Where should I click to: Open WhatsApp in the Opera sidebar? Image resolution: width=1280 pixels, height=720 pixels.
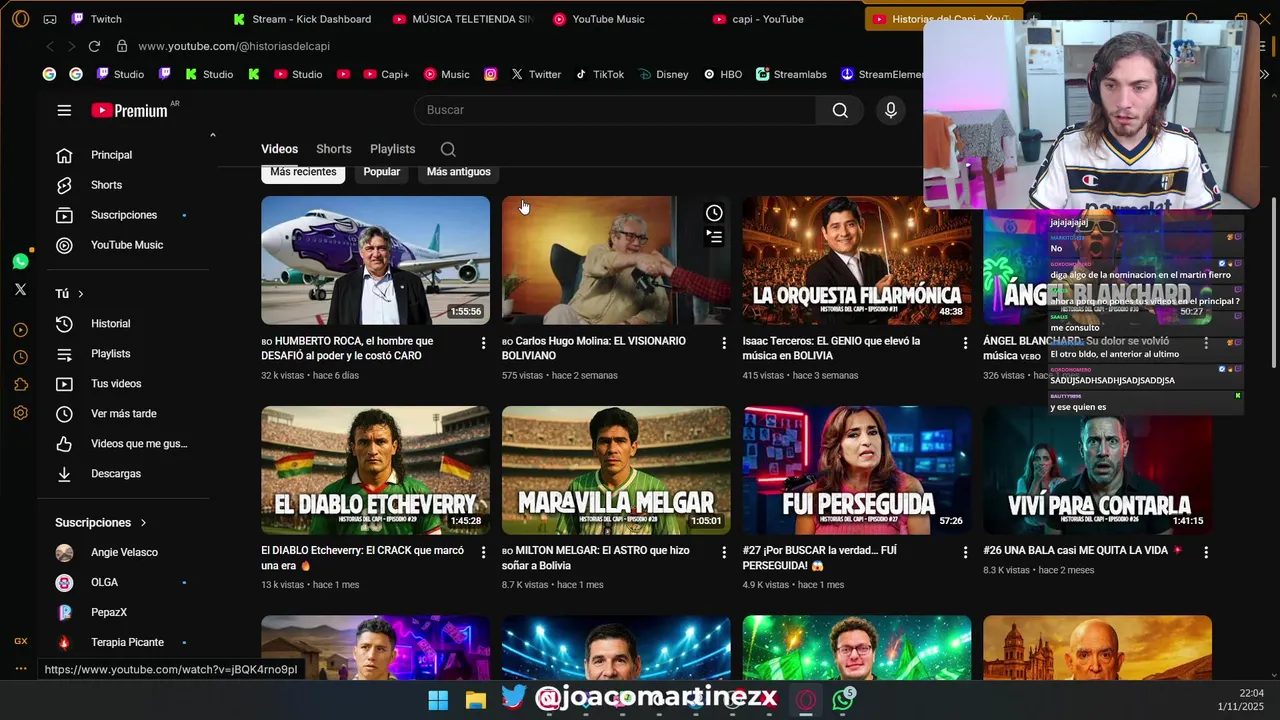[20, 261]
